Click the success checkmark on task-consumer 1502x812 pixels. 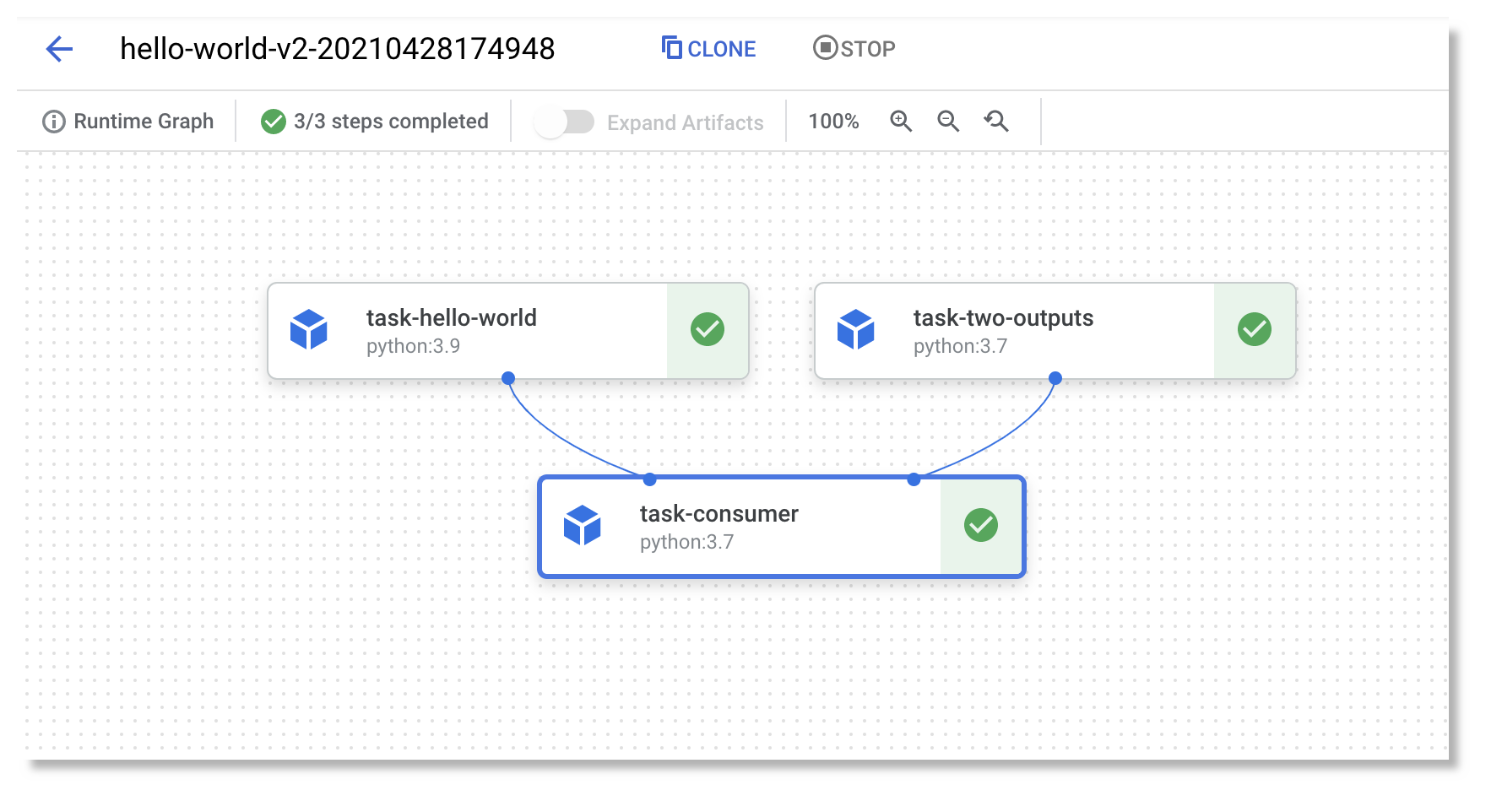point(979,525)
